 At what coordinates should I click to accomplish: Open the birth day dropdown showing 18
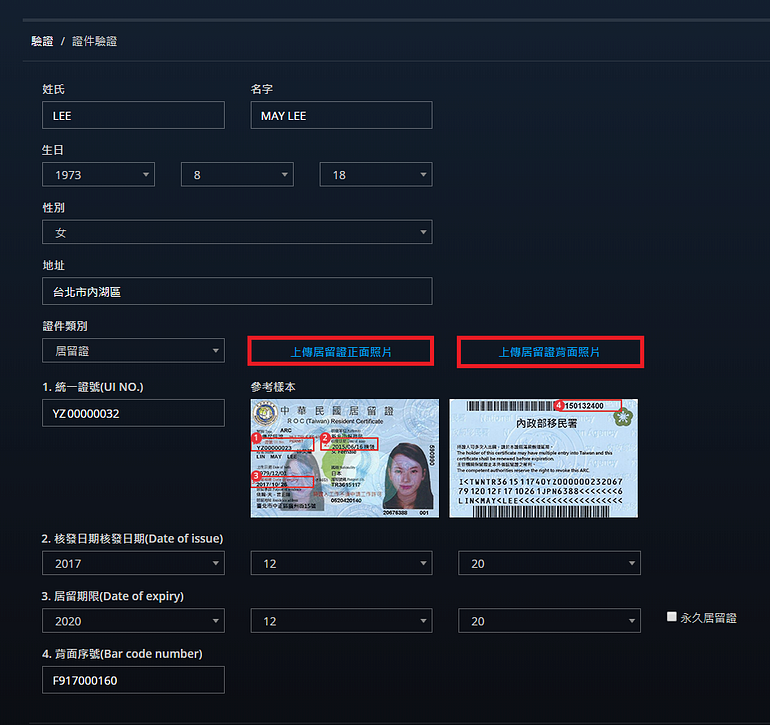pyautogui.click(x=376, y=175)
